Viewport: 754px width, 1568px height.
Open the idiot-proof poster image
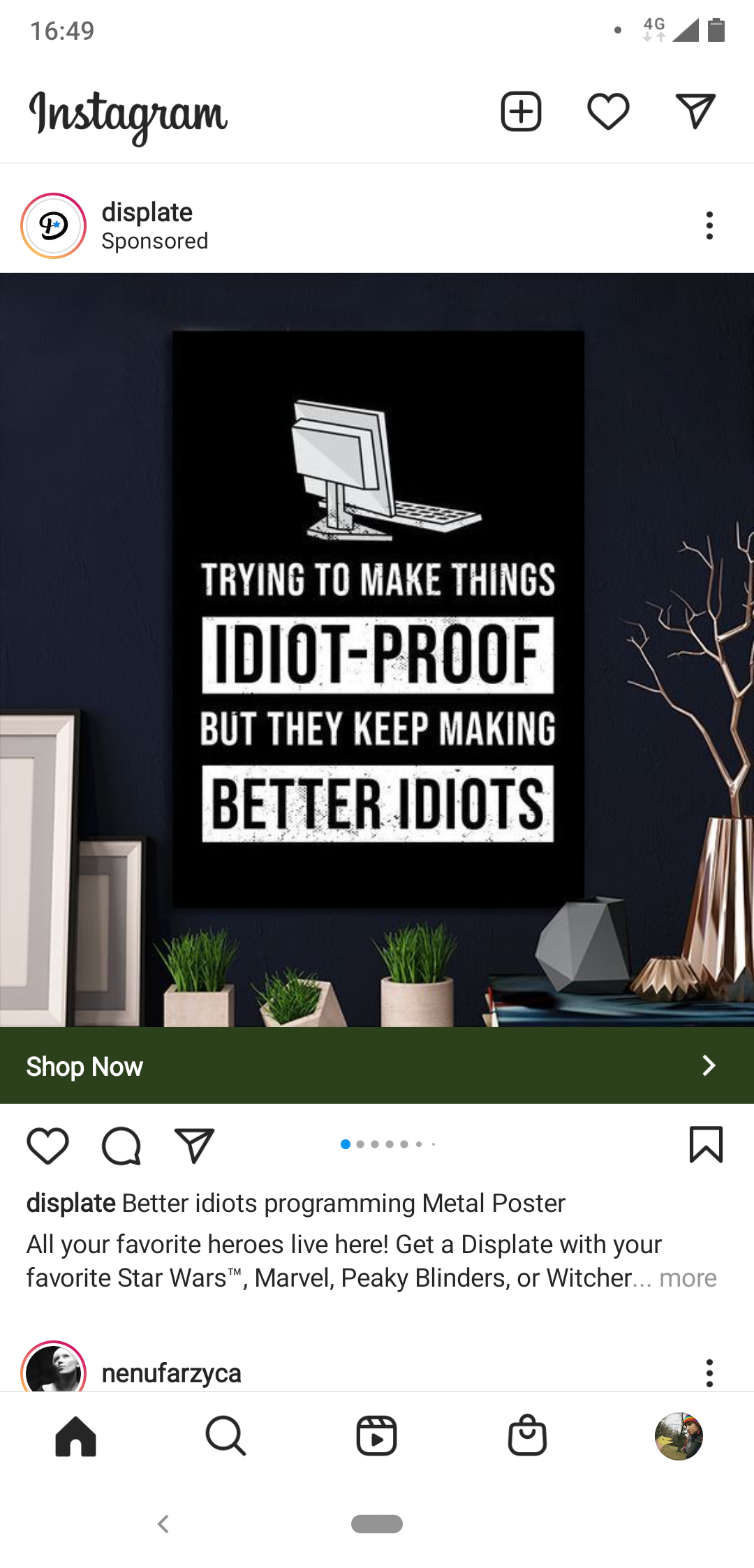(377, 650)
